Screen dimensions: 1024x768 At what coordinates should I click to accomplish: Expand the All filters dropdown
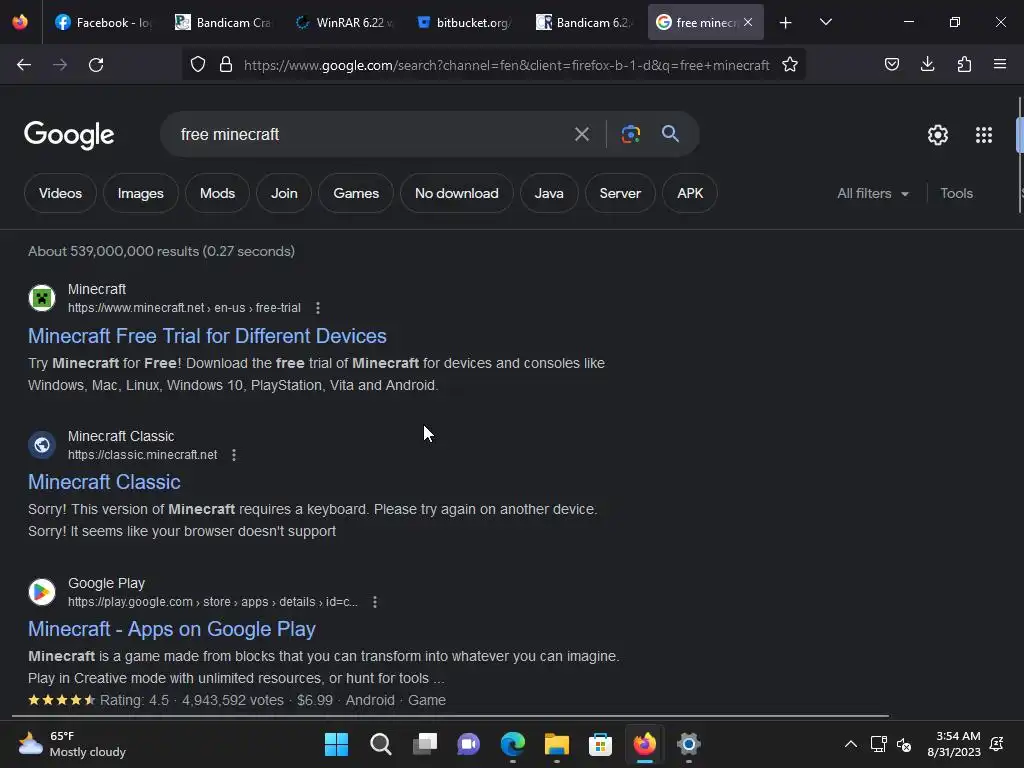click(x=873, y=193)
